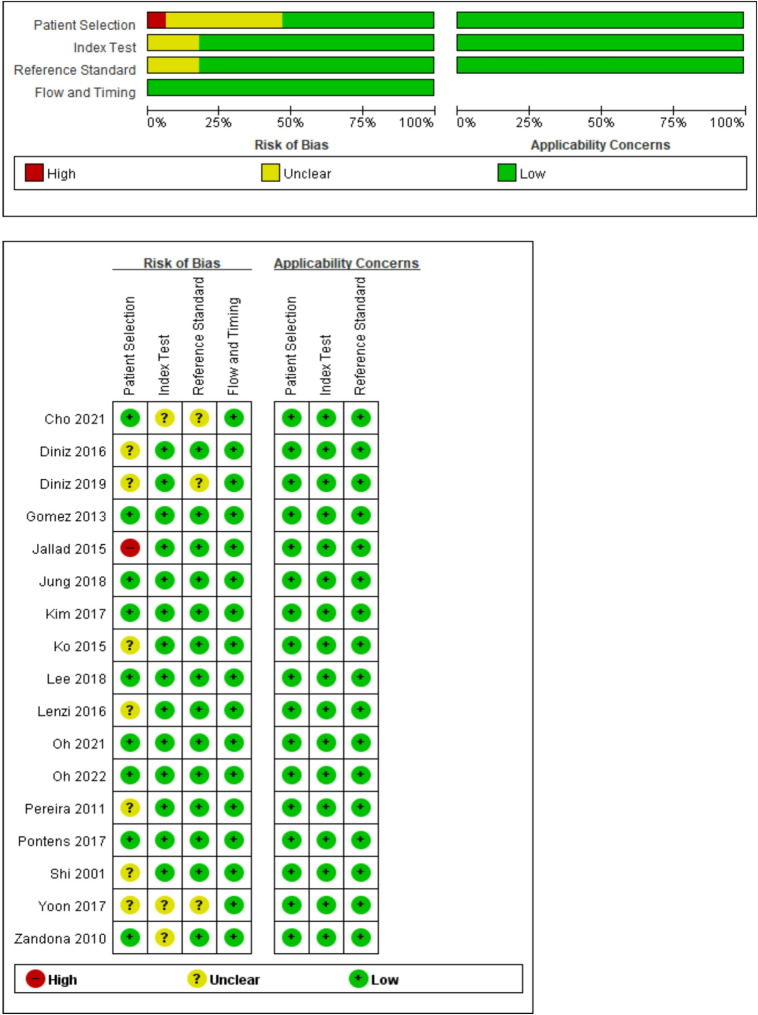
Task: Click the 'Jung 2018' study label
Action: pos(72,581)
